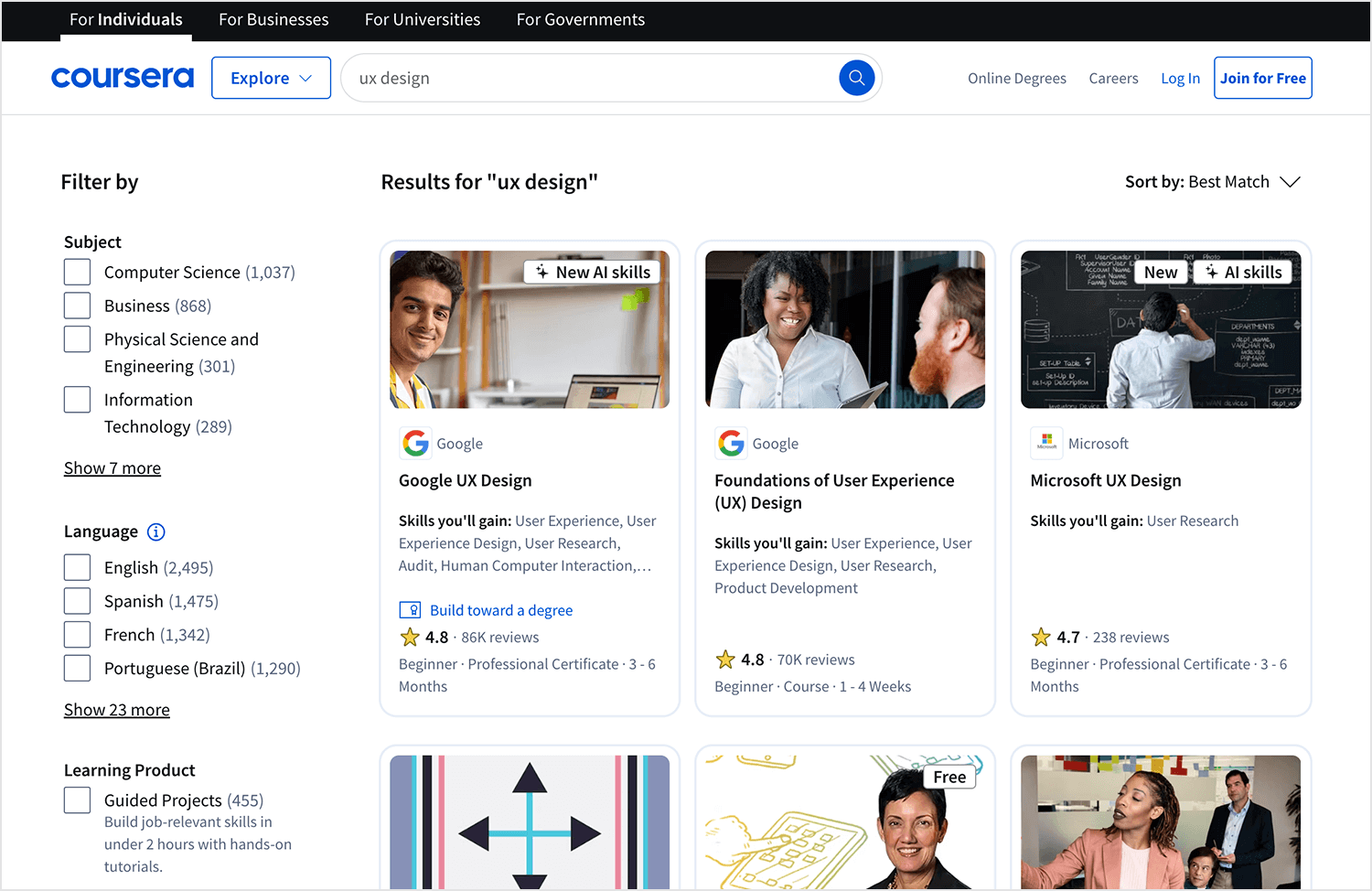Image resolution: width=1372 pixels, height=891 pixels.
Task: Click the AI skills badge on Microsoft card
Action: pyautogui.click(x=1243, y=272)
